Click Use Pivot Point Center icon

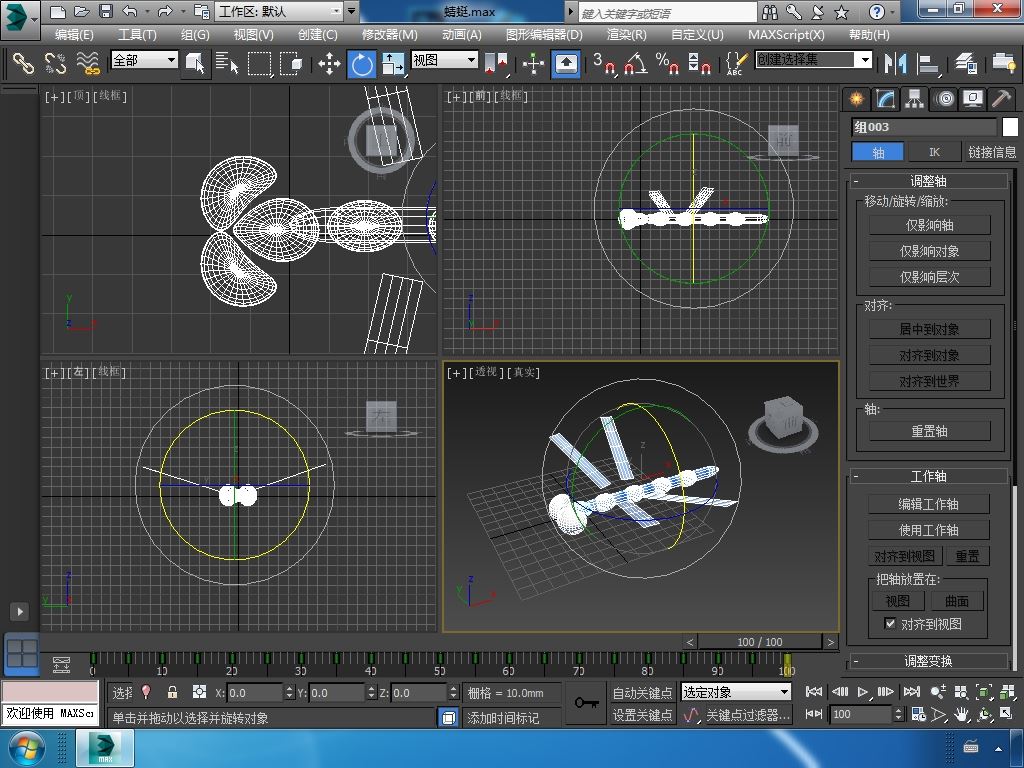pyautogui.click(x=496, y=63)
